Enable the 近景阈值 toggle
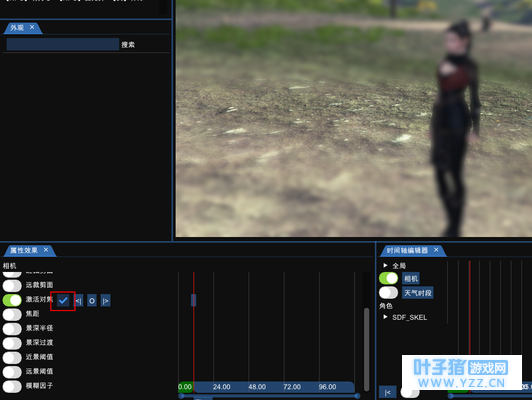Viewport: 532px width, 400px height. [x=12, y=358]
